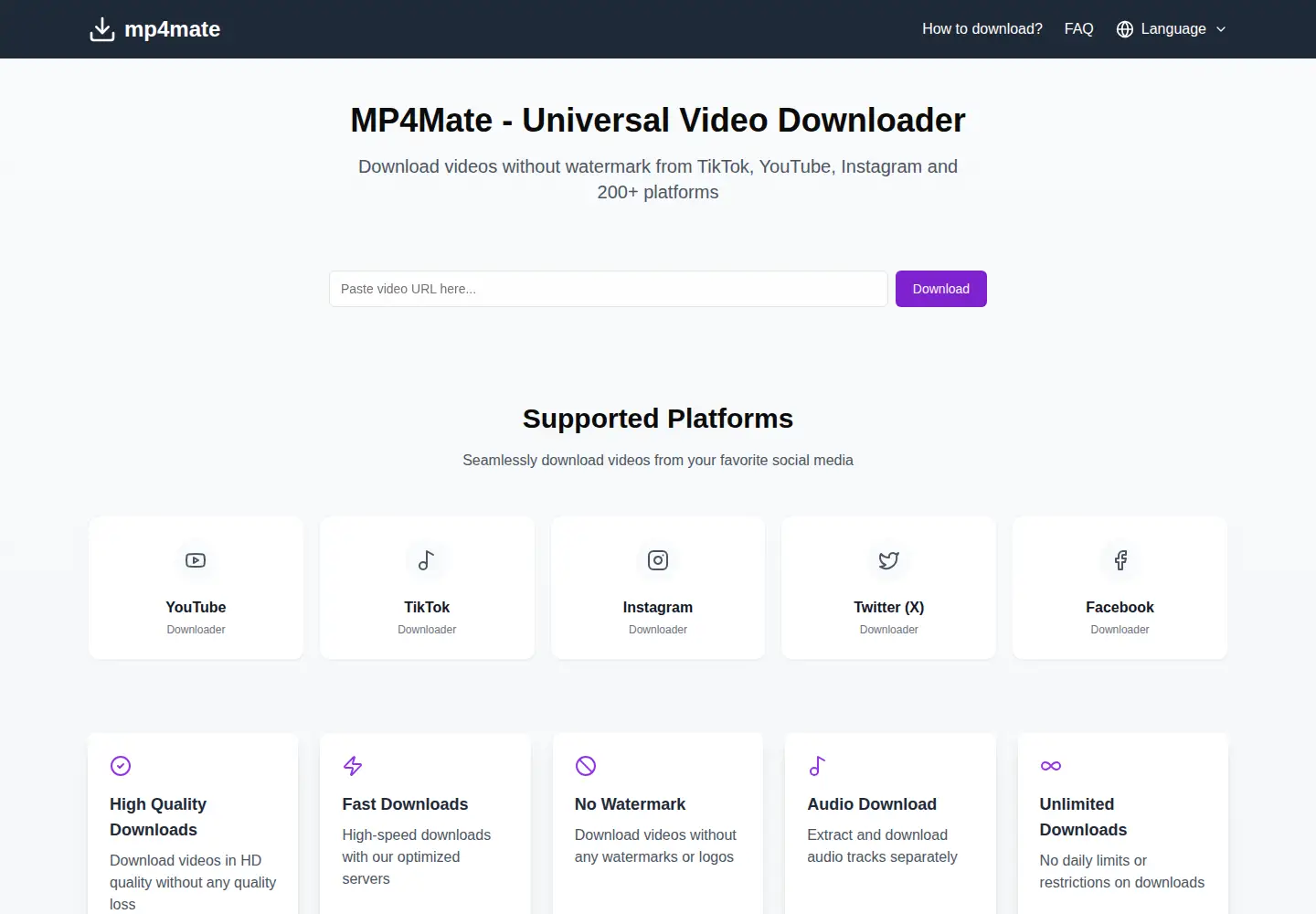Select the Instagram camera icon
This screenshot has width=1316, height=914.
(x=658, y=560)
